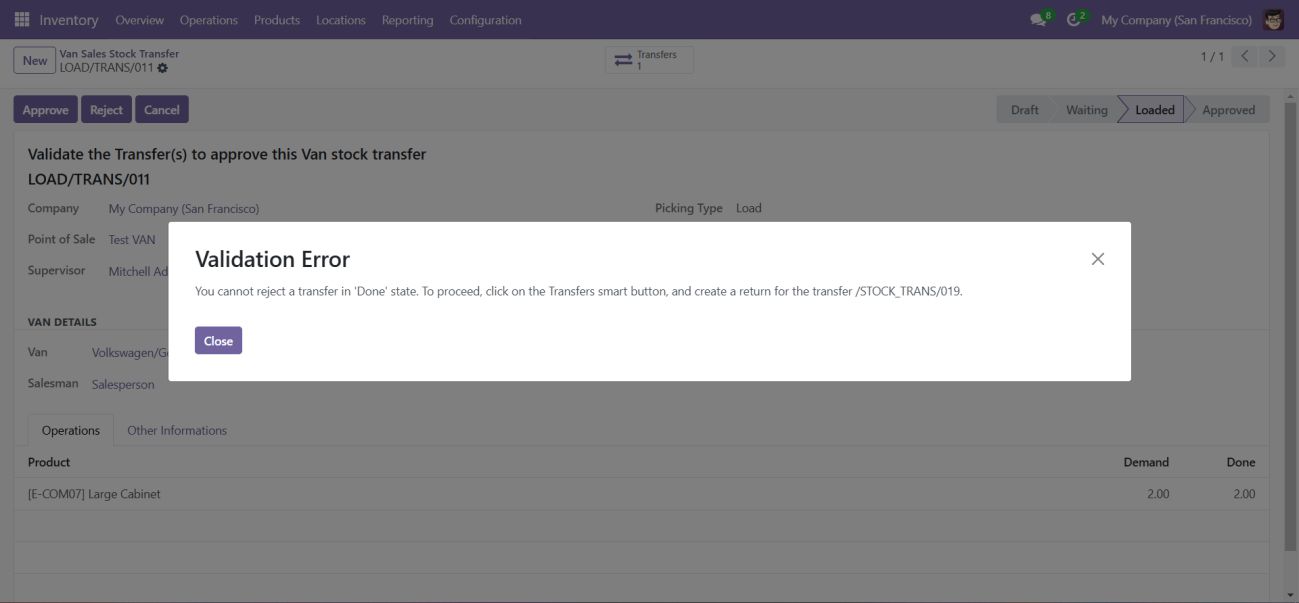Open the Products menu
Screen dimensions: 1299x603
(277, 20)
